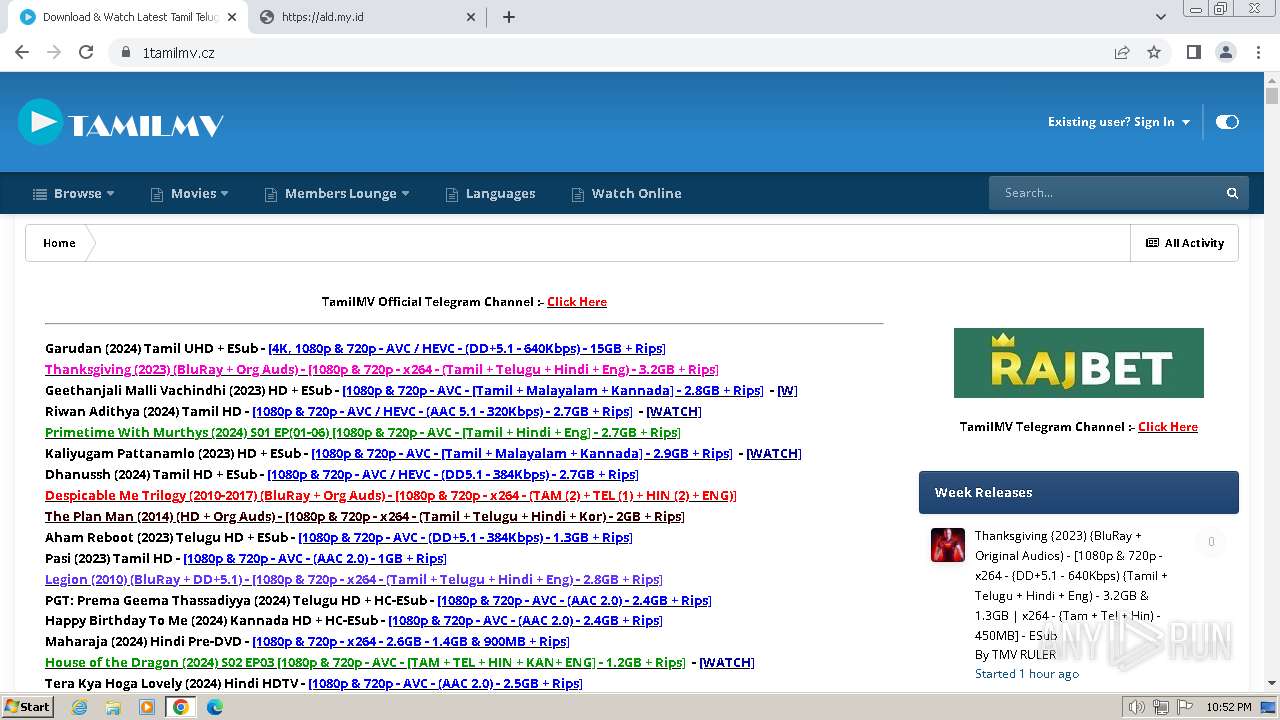This screenshot has width=1280, height=720.
Task: Click WATCH link for Riwan Adithya
Action: [x=674, y=412]
